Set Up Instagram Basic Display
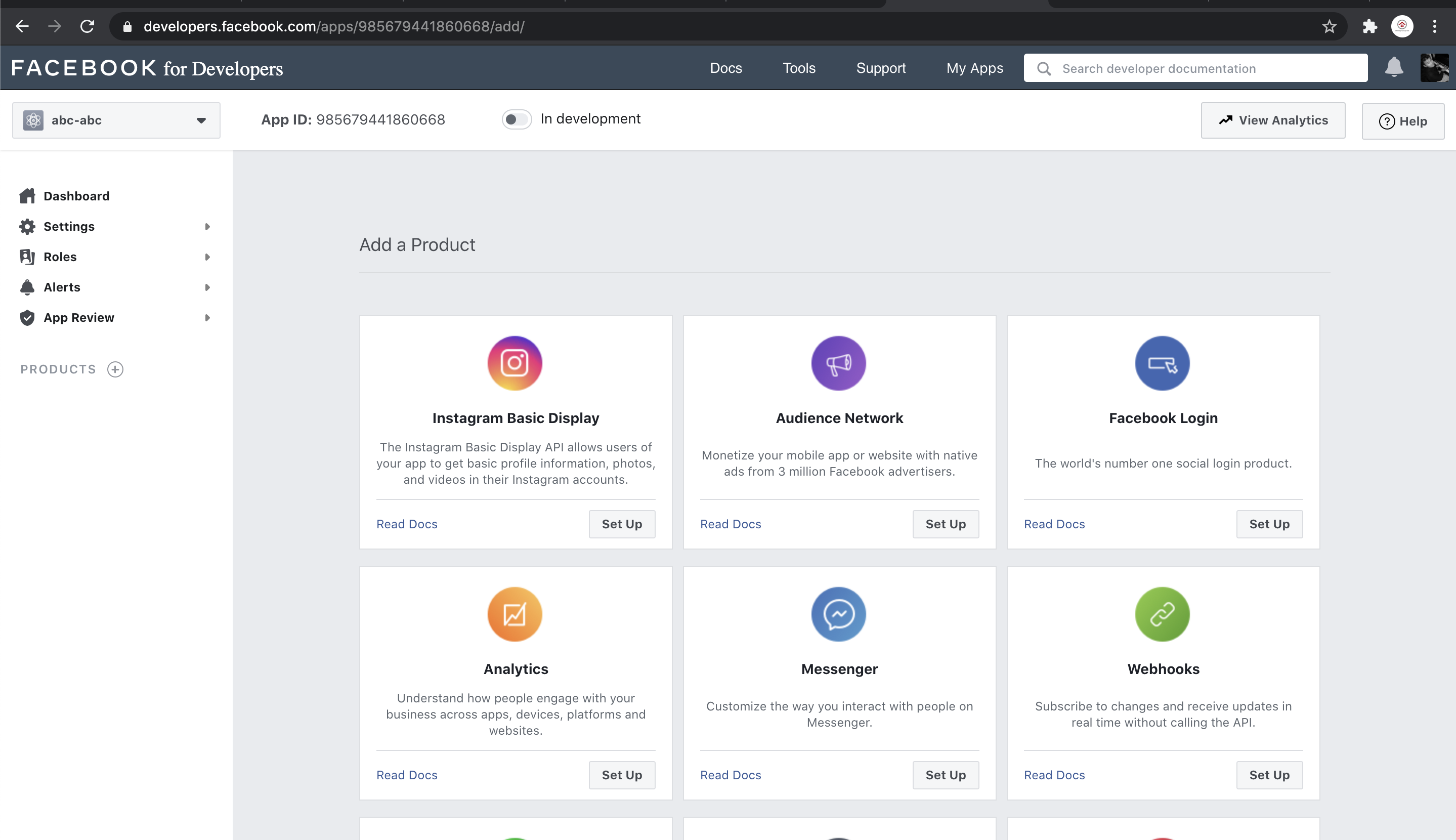Screen dimensions: 1456x840 (622, 524)
